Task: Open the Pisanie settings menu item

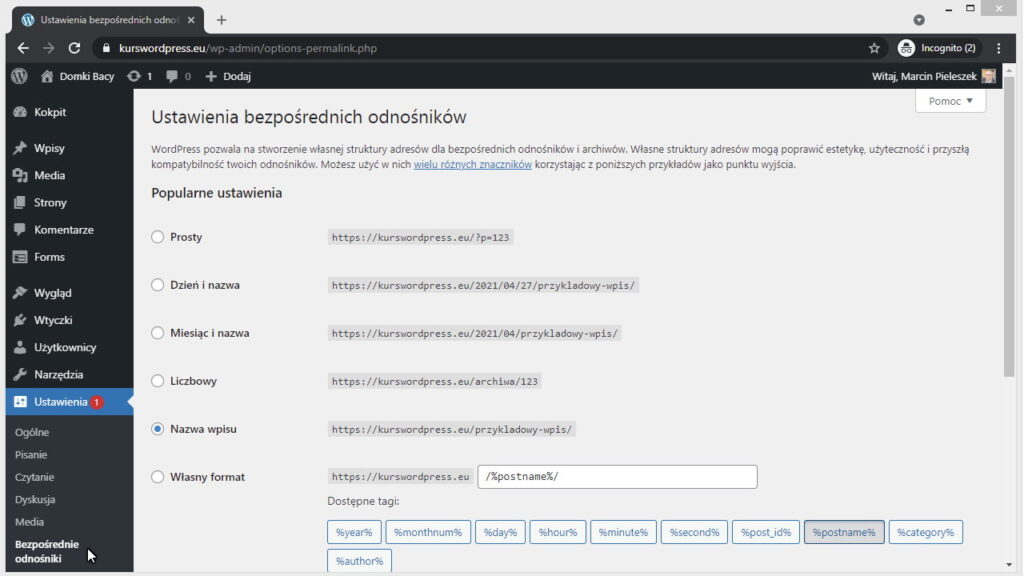Action: coord(30,454)
